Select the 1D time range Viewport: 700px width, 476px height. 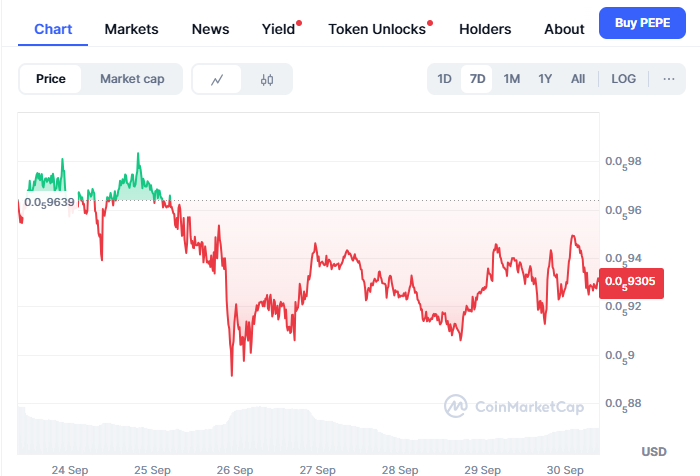point(445,79)
